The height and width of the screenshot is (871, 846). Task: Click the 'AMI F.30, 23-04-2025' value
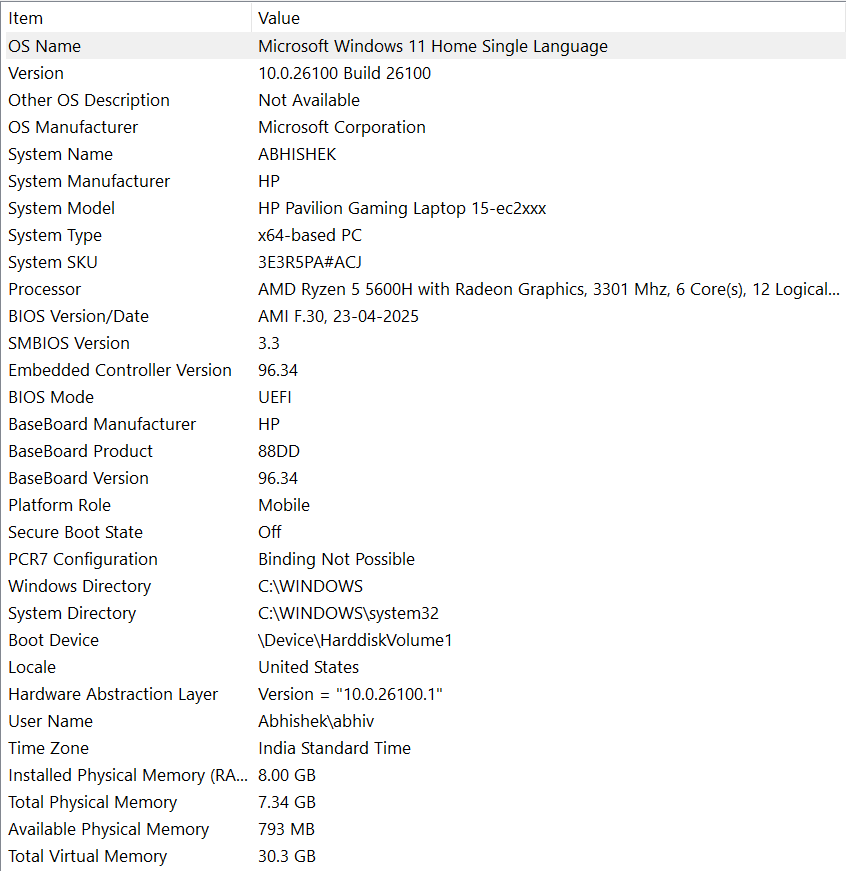coord(338,316)
